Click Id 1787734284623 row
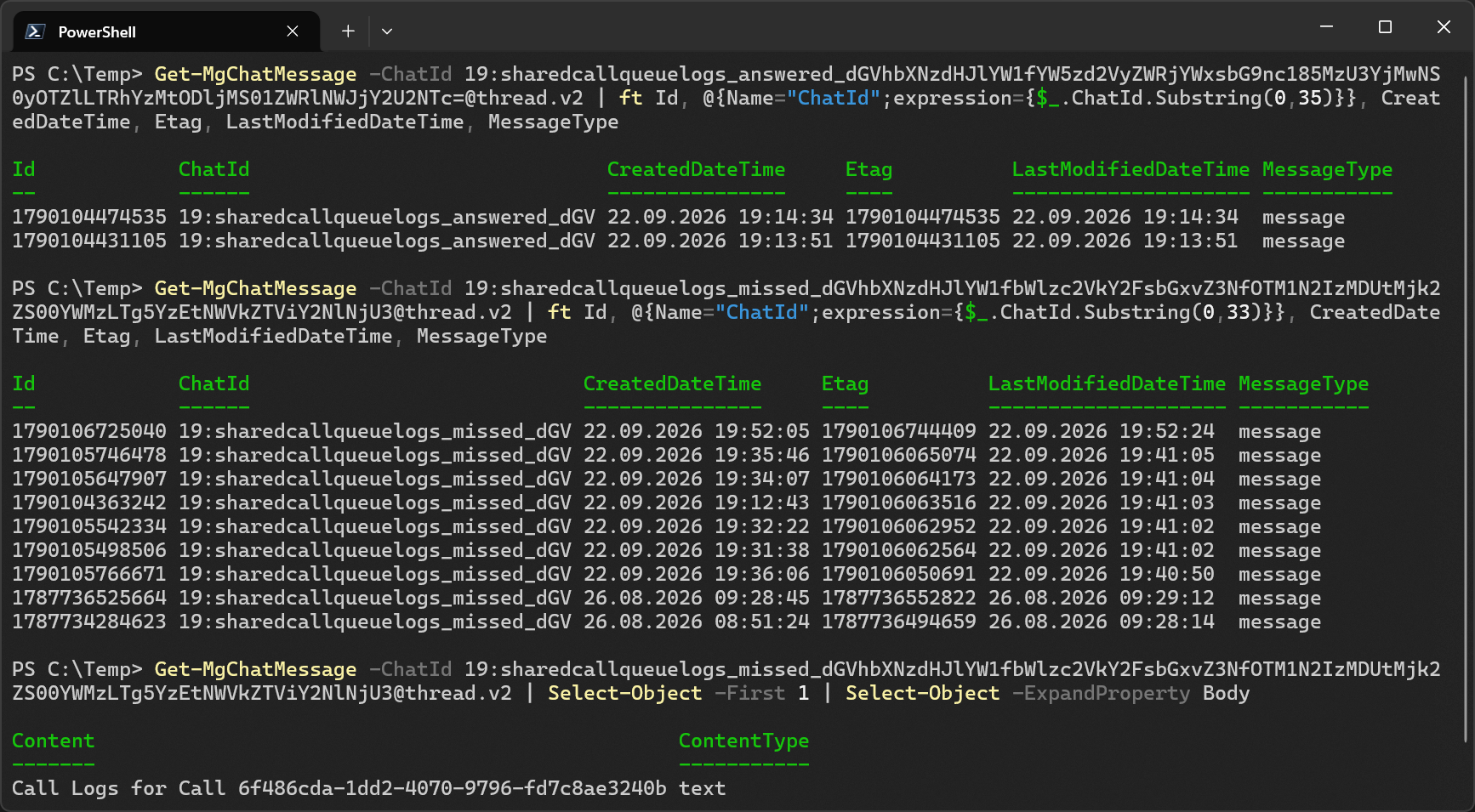The width and height of the screenshot is (1475, 812). pyautogui.click(x=89, y=622)
